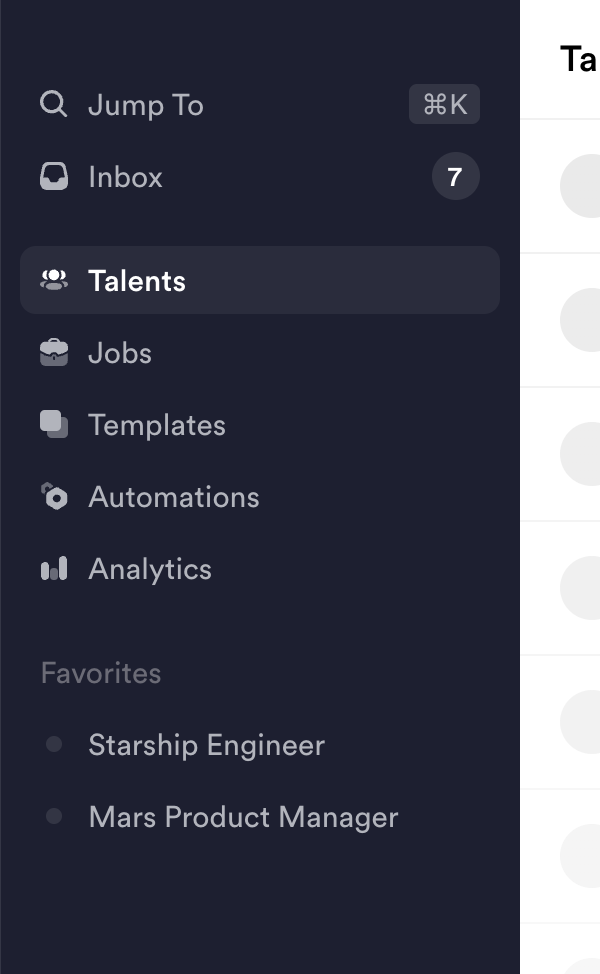
Task: Click the Templates stacked squares icon
Action: click(54, 425)
